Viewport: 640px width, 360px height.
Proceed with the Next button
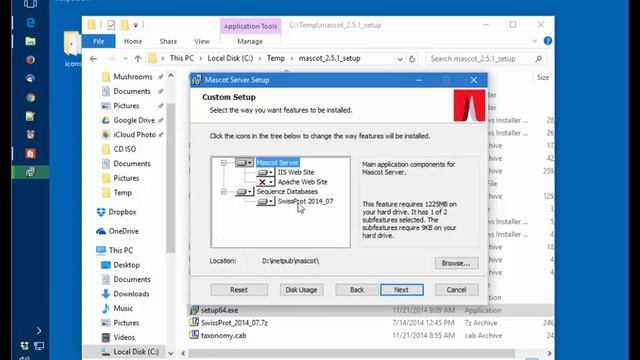click(402, 290)
